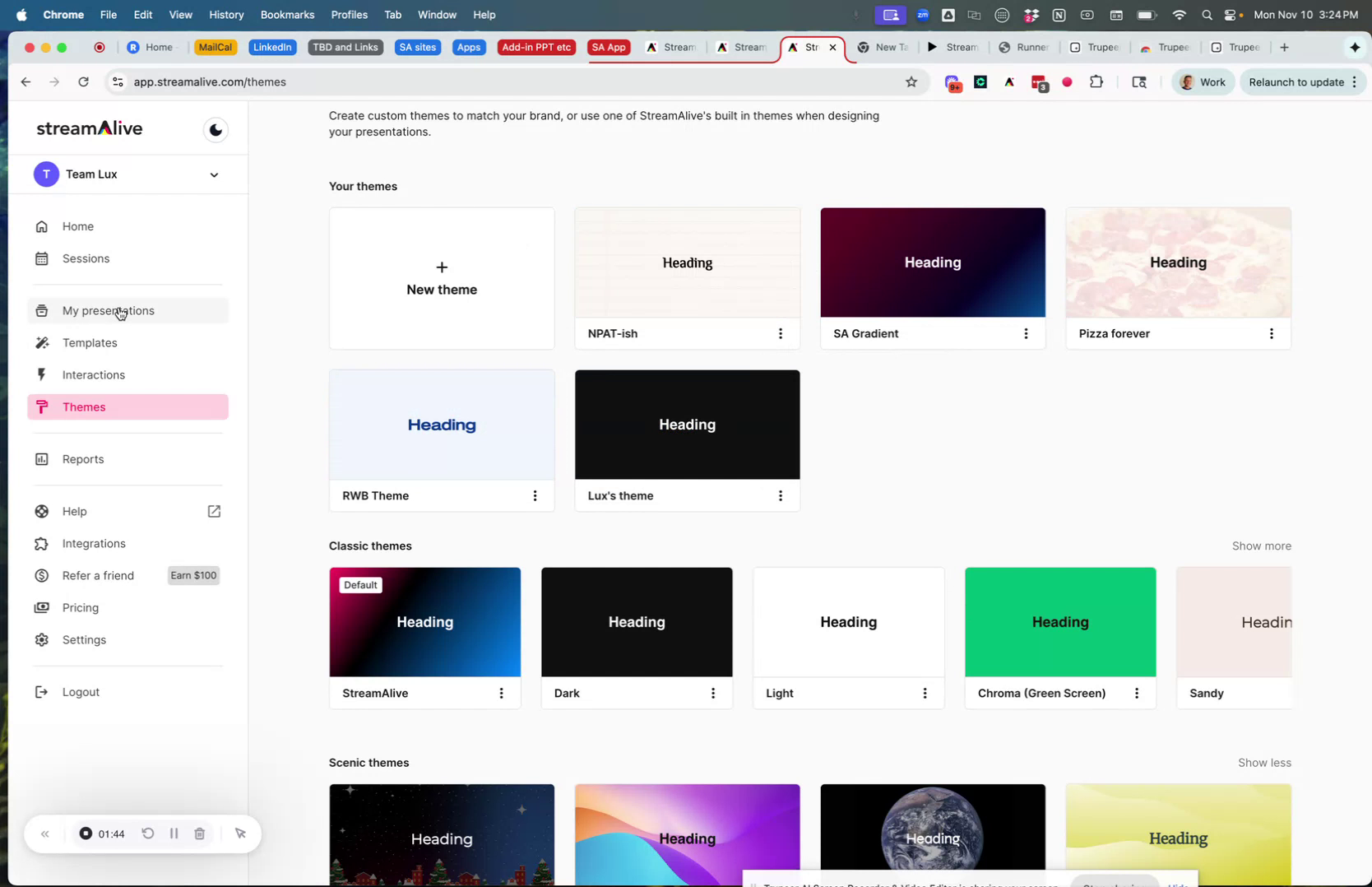
Task: Delete the recording with the trash icon
Action: (199, 834)
